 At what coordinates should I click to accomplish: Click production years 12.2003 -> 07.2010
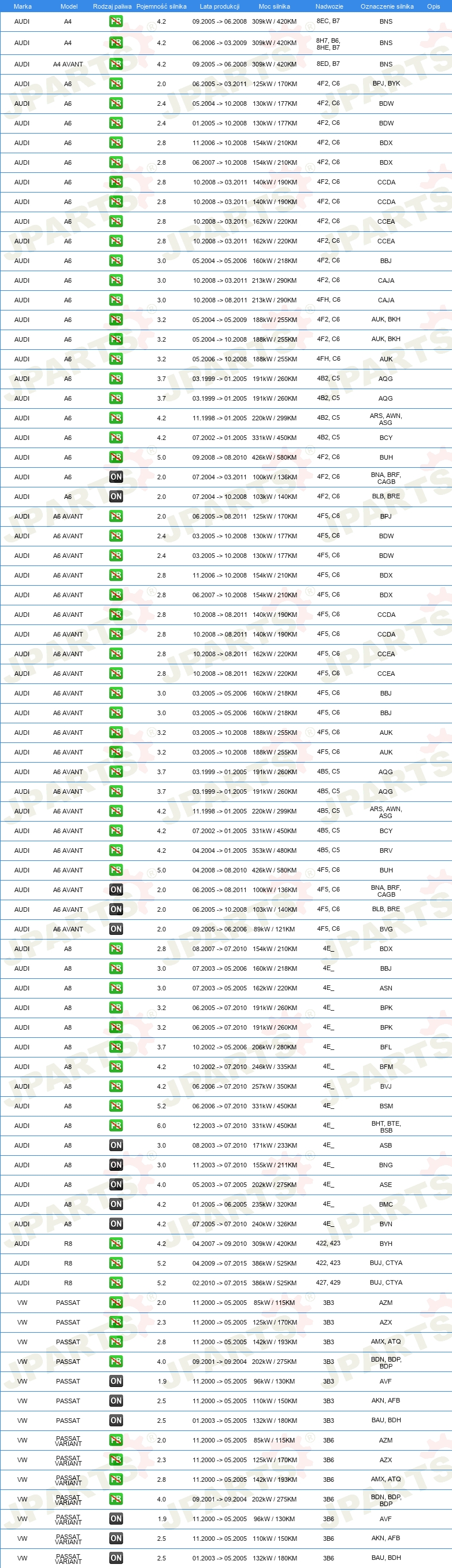[x=220, y=1126]
